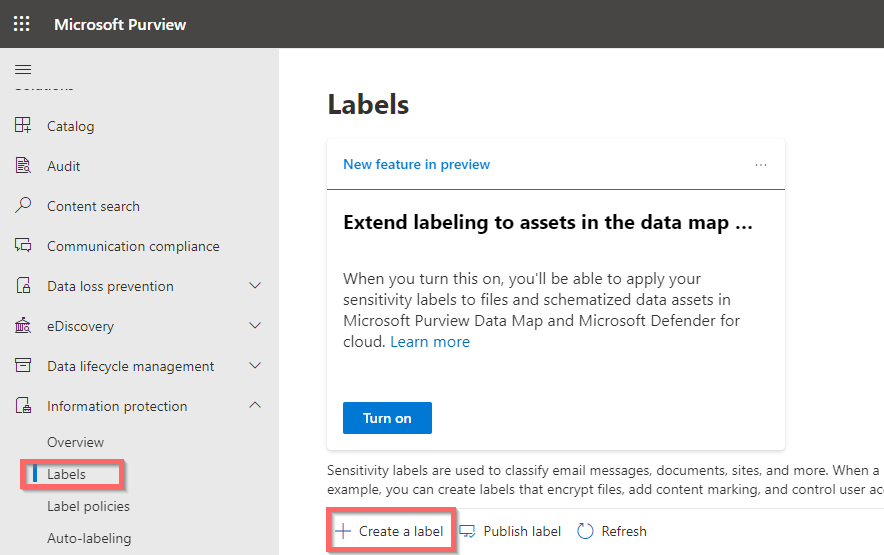Image resolution: width=884 pixels, height=555 pixels.
Task: Click the Audit document icon
Action: click(23, 165)
